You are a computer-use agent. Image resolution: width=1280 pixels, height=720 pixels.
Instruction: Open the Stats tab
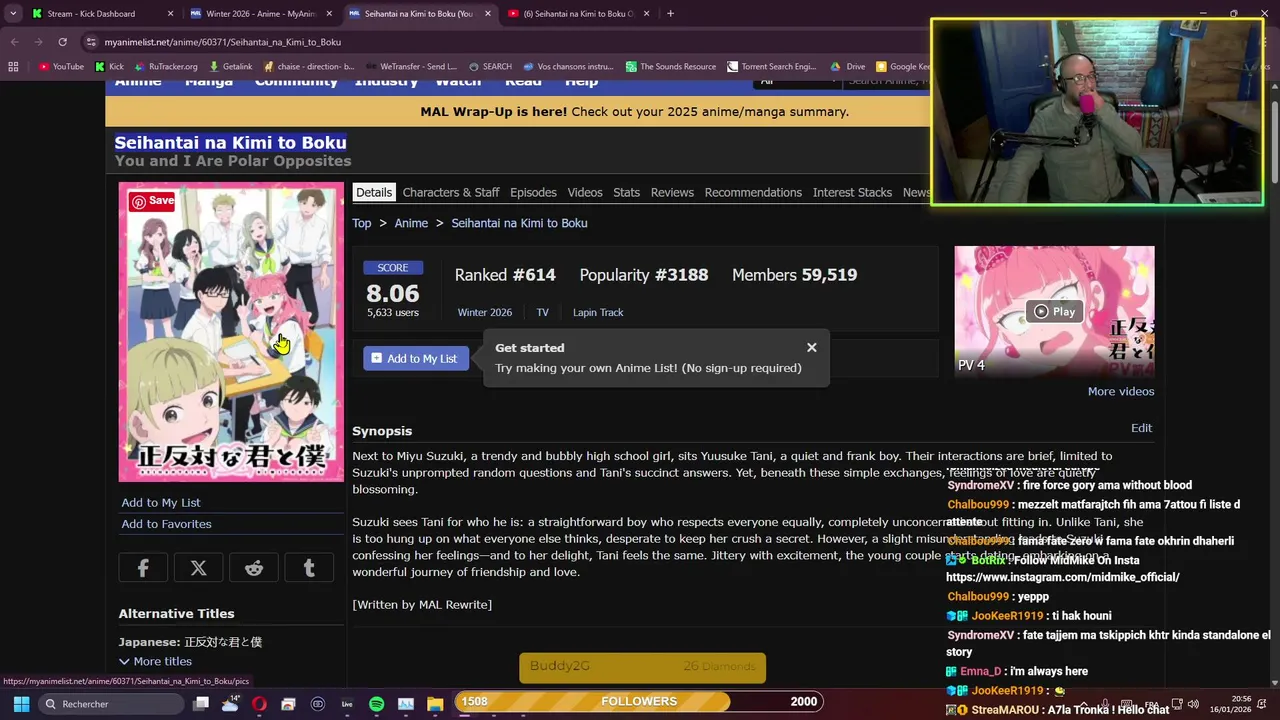pyautogui.click(x=626, y=192)
